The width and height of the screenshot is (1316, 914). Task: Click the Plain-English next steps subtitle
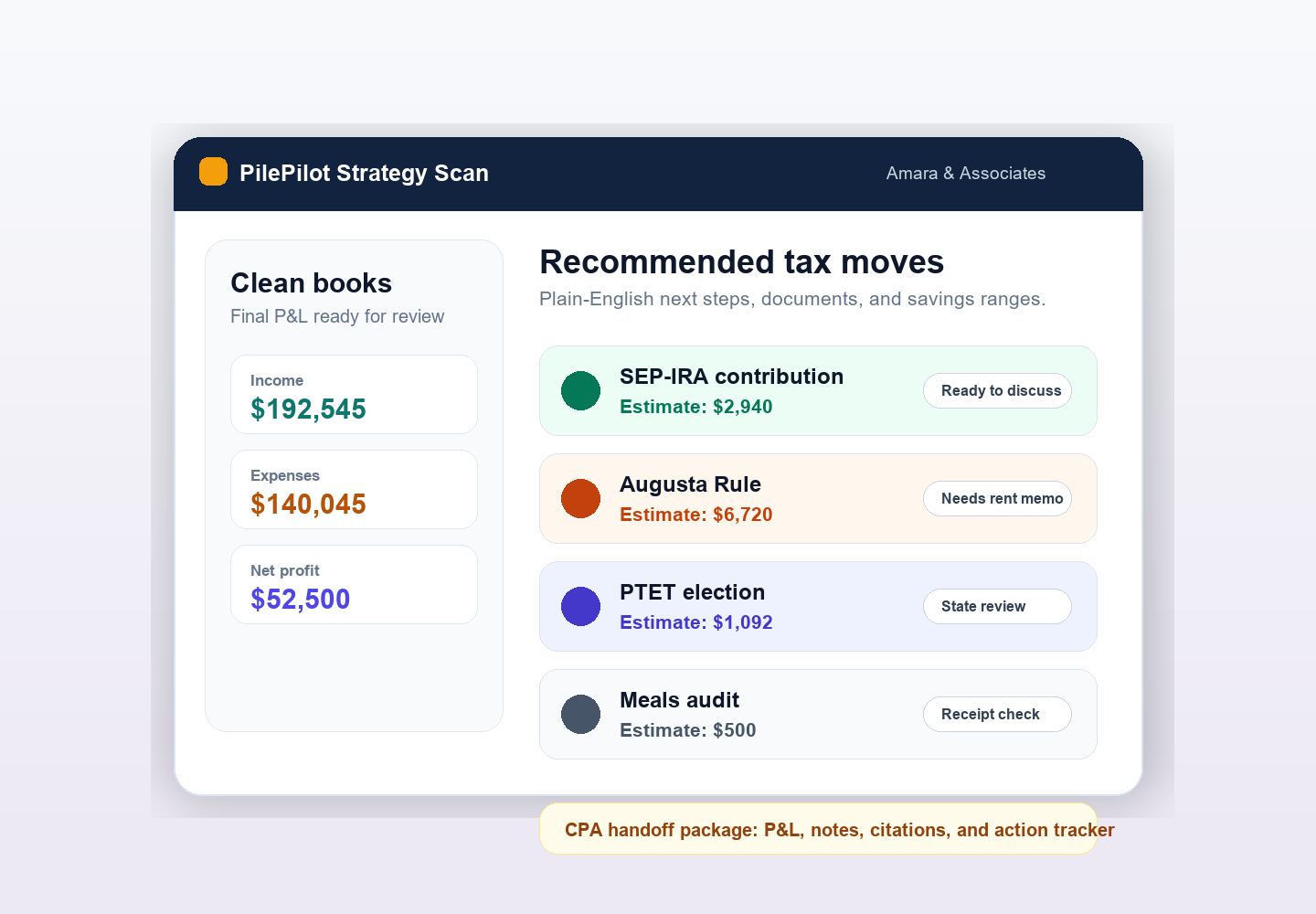[x=792, y=299]
